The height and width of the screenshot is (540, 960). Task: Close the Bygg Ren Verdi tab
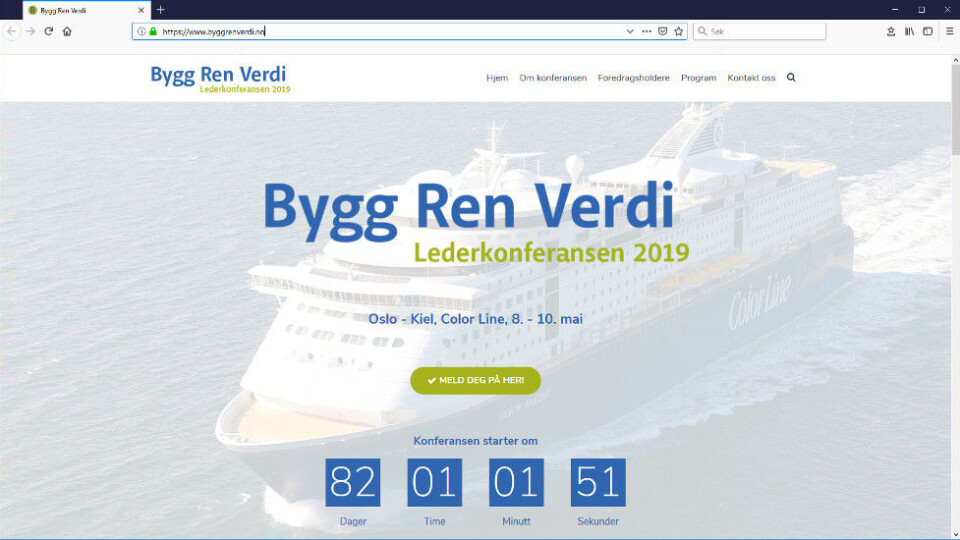[x=141, y=10]
